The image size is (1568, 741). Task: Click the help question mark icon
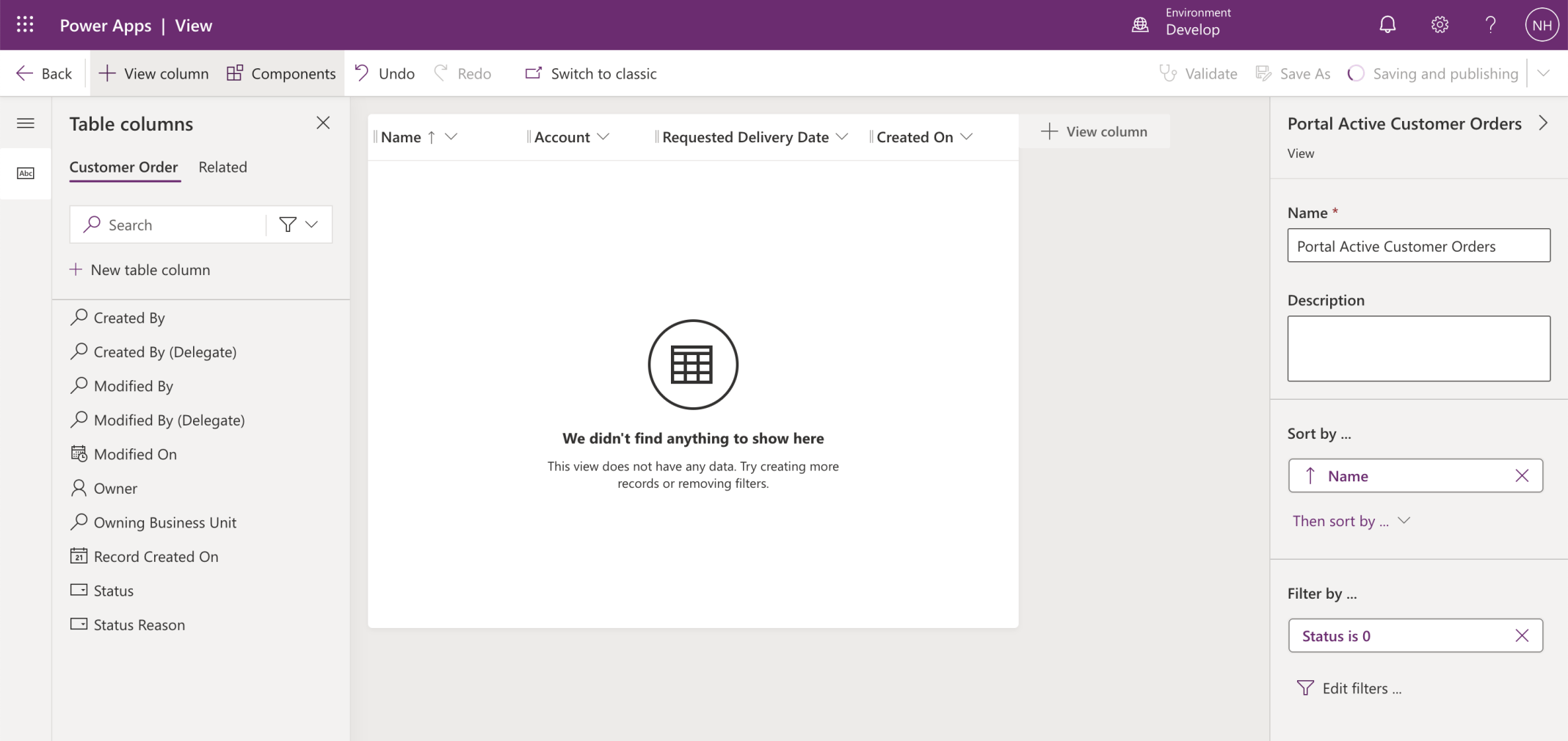pyautogui.click(x=1490, y=25)
